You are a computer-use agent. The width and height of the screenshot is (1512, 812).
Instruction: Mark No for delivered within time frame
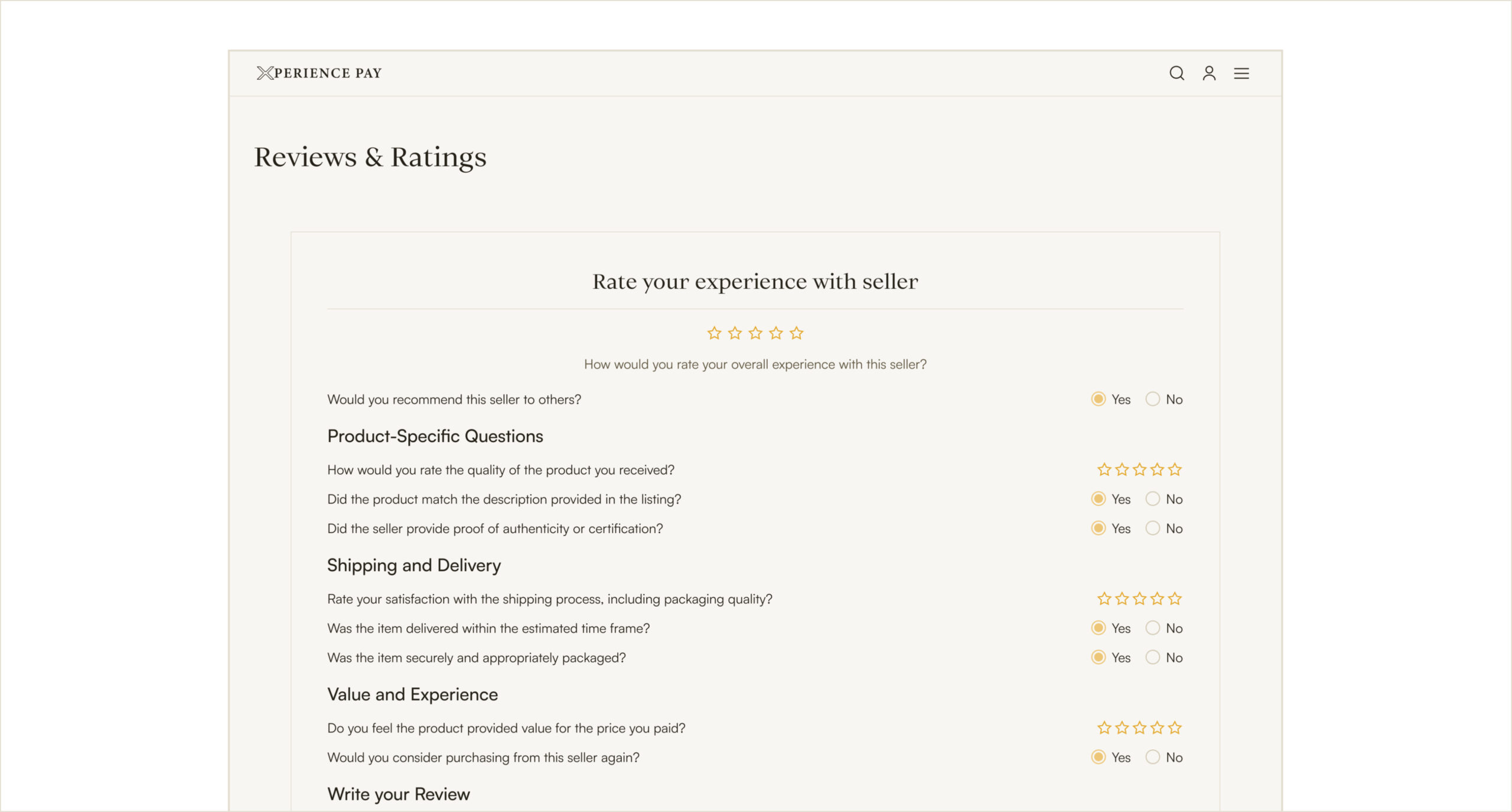pos(1152,628)
